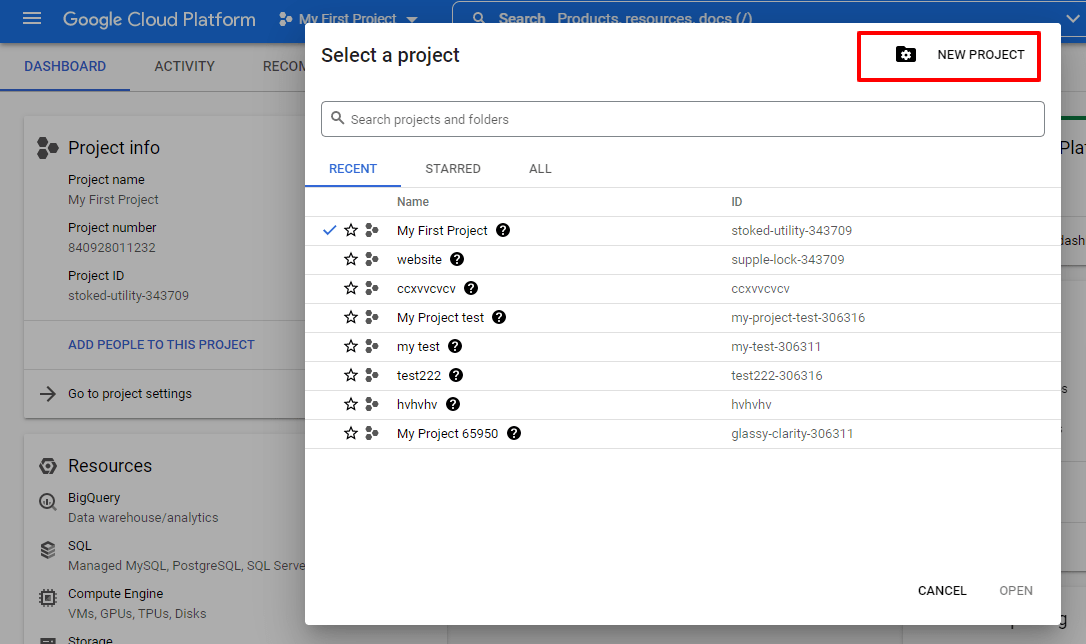Focus the Search projects and folders field
This screenshot has height=644, width=1086.
(682, 119)
